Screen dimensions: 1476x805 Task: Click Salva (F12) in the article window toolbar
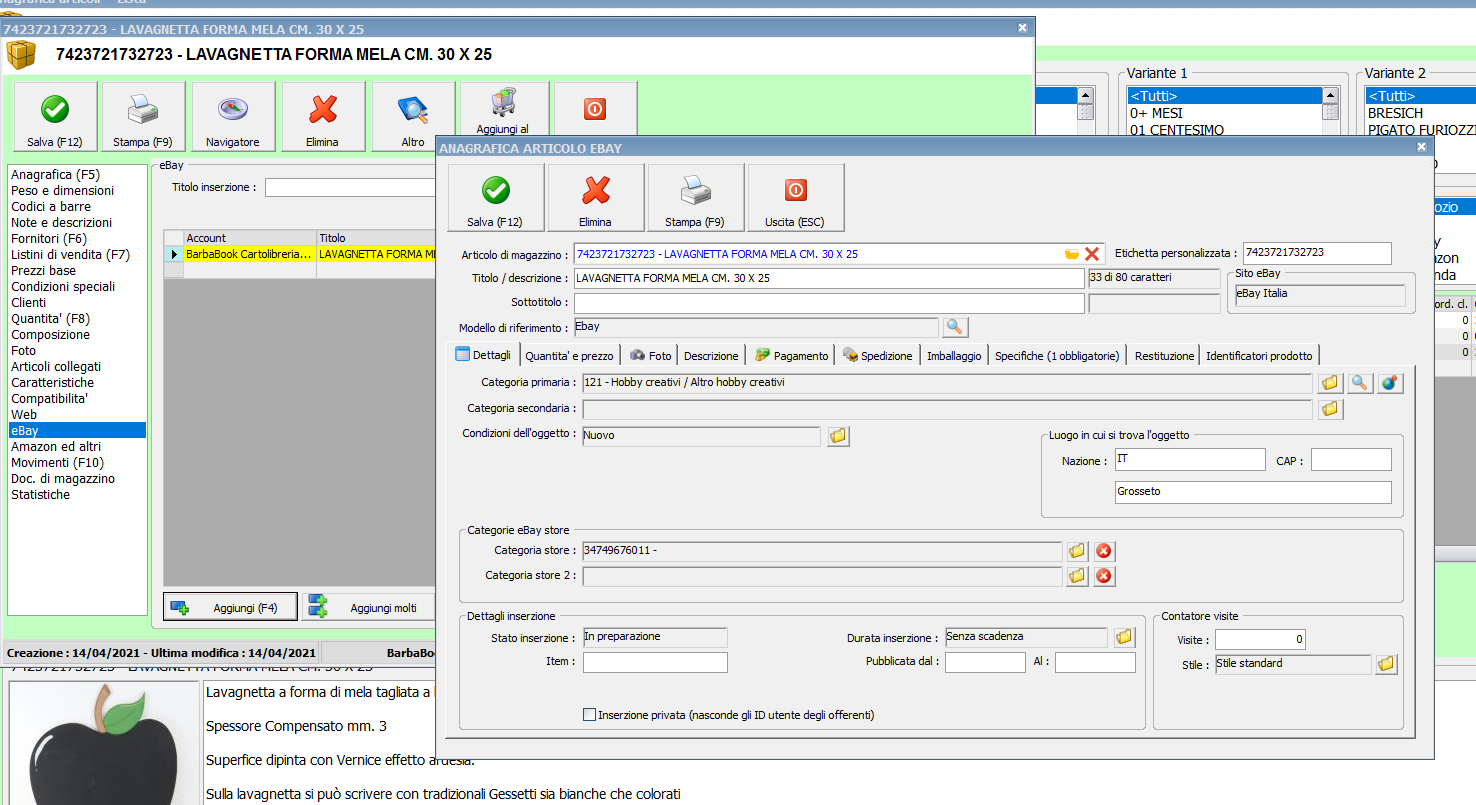55,117
